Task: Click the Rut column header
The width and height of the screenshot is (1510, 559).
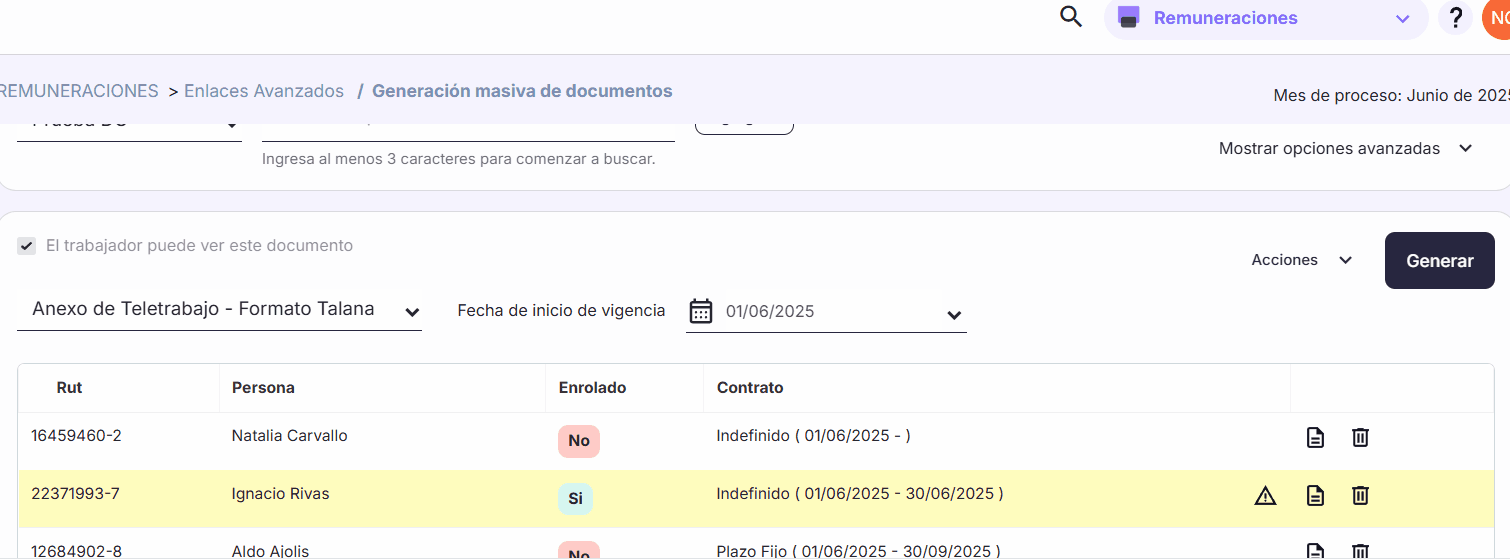Action: click(69, 388)
